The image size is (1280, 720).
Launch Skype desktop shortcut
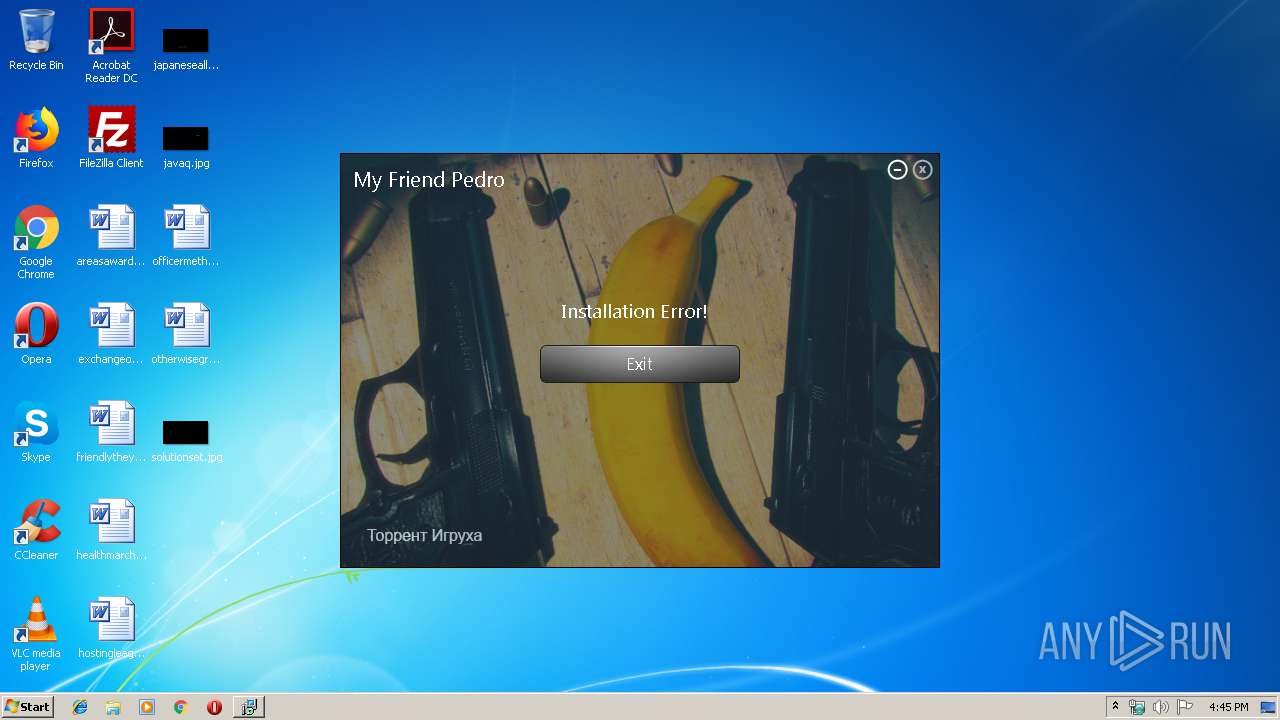pyautogui.click(x=36, y=432)
